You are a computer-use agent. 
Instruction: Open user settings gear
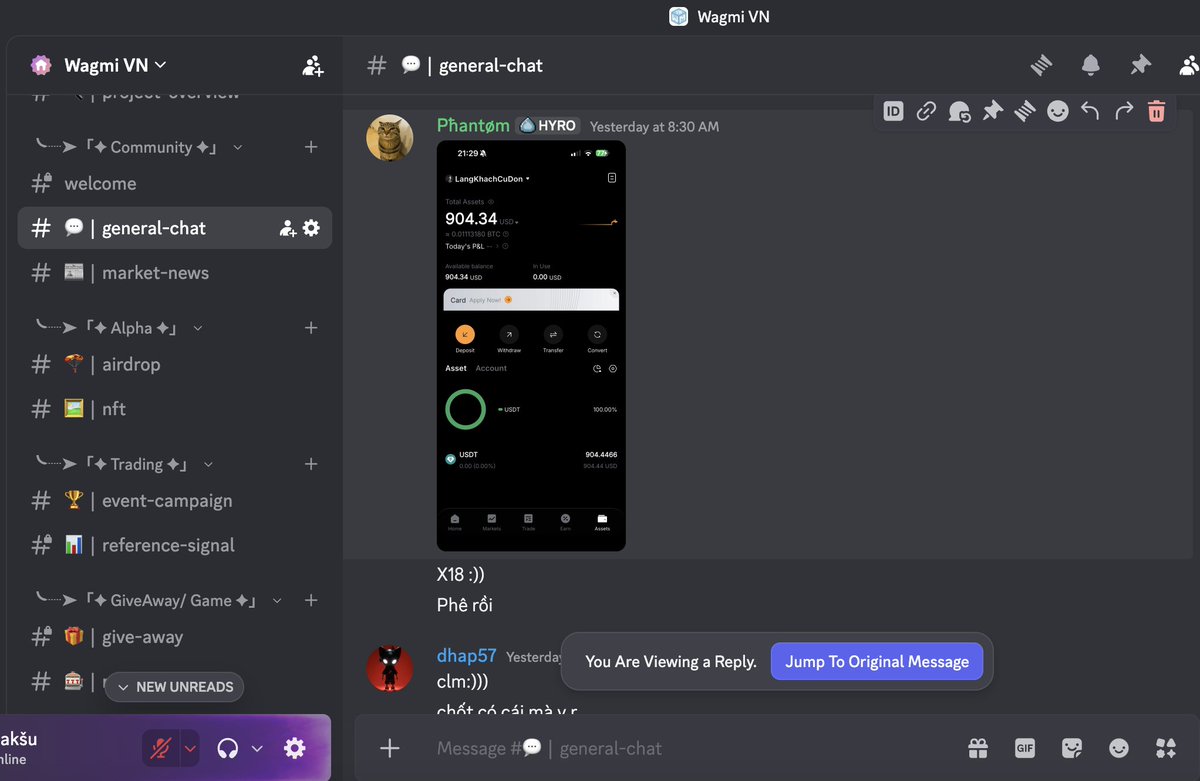(294, 748)
